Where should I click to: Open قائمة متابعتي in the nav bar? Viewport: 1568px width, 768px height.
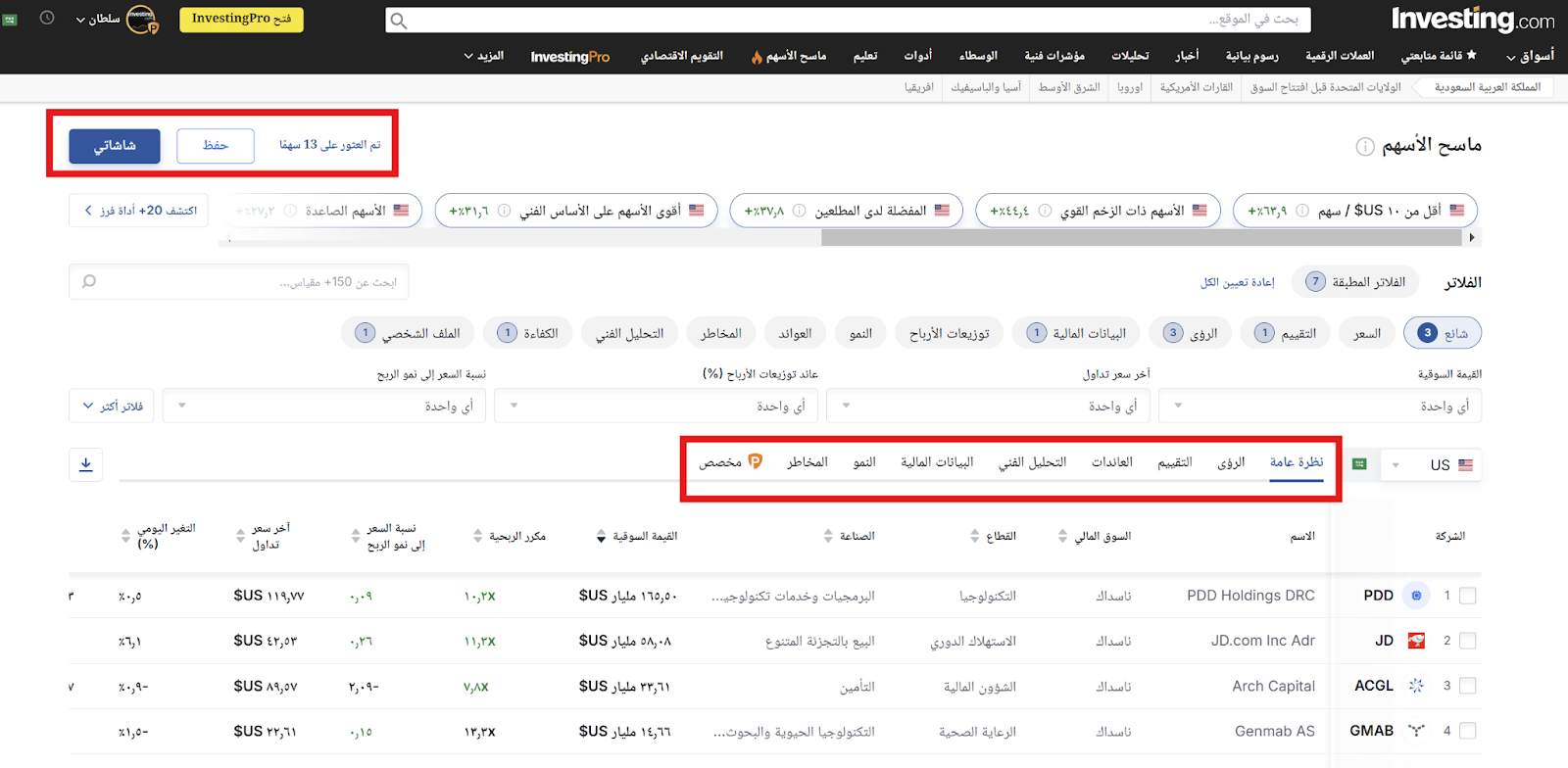point(1438,56)
